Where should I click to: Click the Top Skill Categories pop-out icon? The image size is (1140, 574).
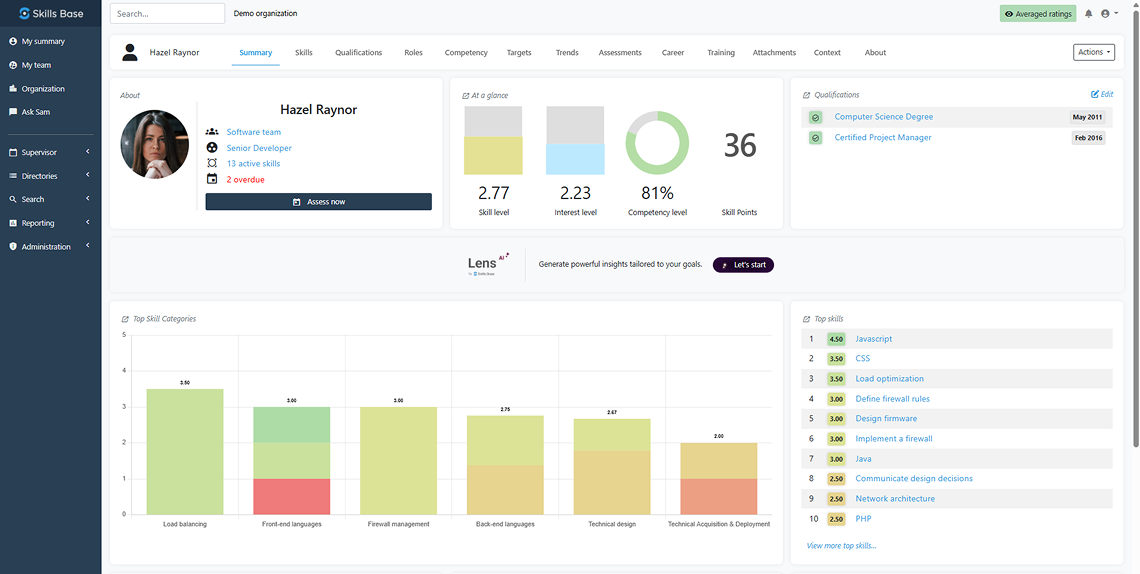pos(125,320)
